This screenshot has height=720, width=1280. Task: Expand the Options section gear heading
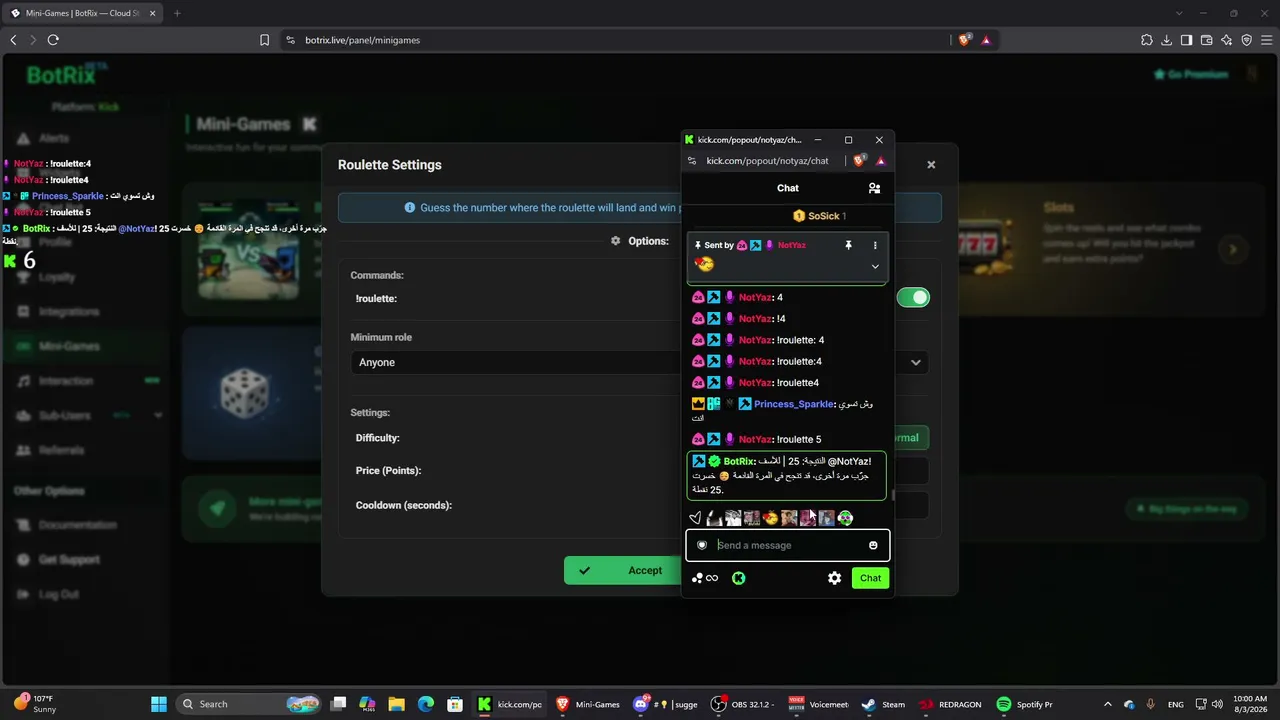click(639, 241)
